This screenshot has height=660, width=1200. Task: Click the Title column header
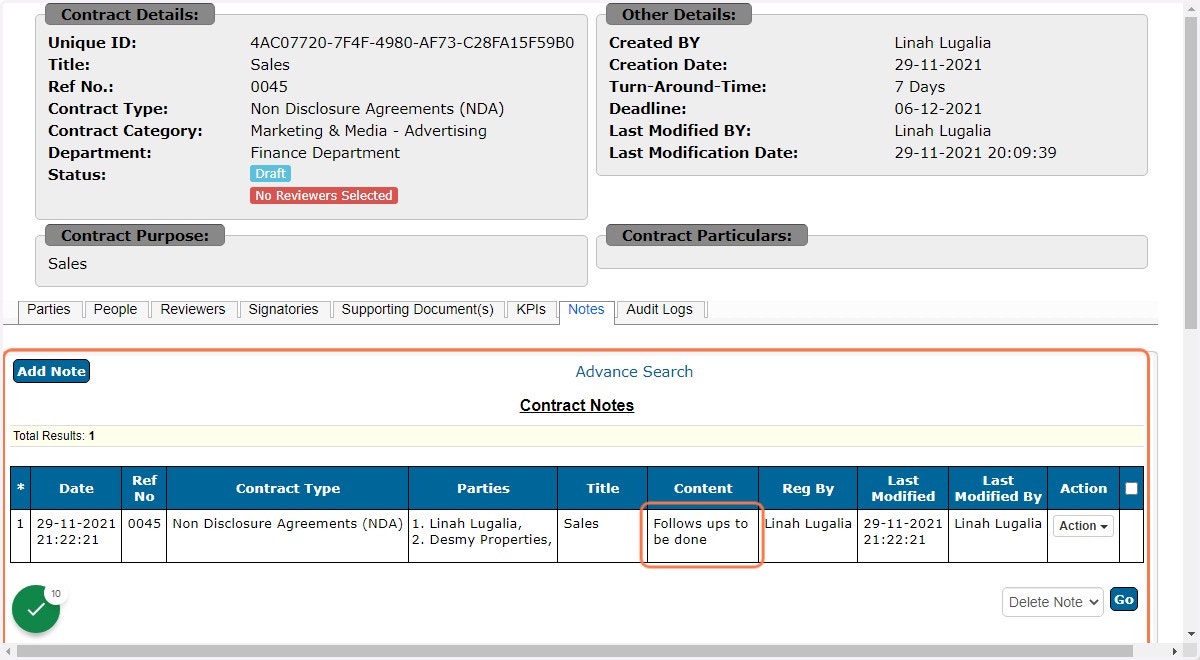603,489
